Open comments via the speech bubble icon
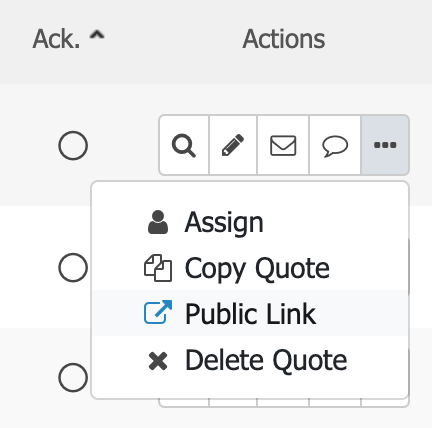The height and width of the screenshot is (428, 432). [x=335, y=145]
